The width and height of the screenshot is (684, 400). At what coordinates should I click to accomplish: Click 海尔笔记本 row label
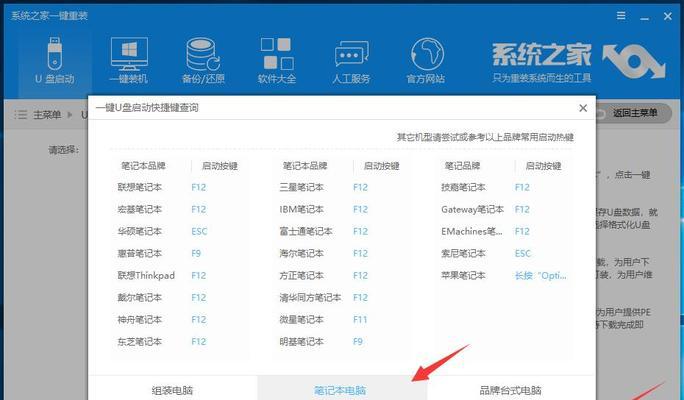[x=301, y=253]
